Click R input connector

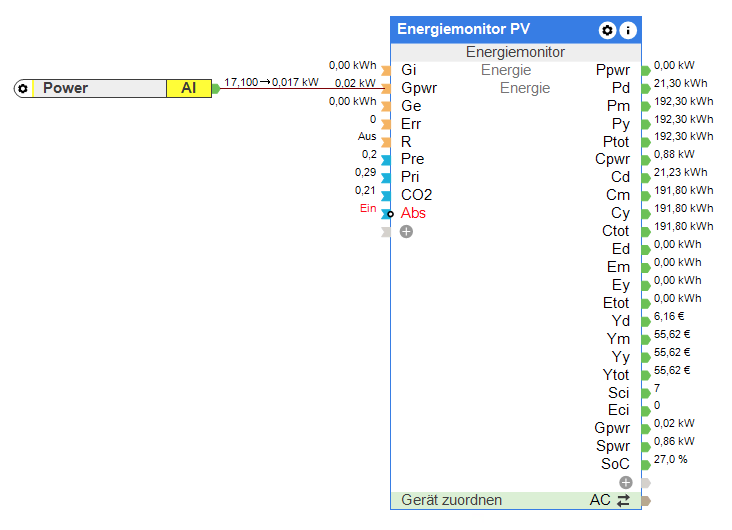(386, 142)
